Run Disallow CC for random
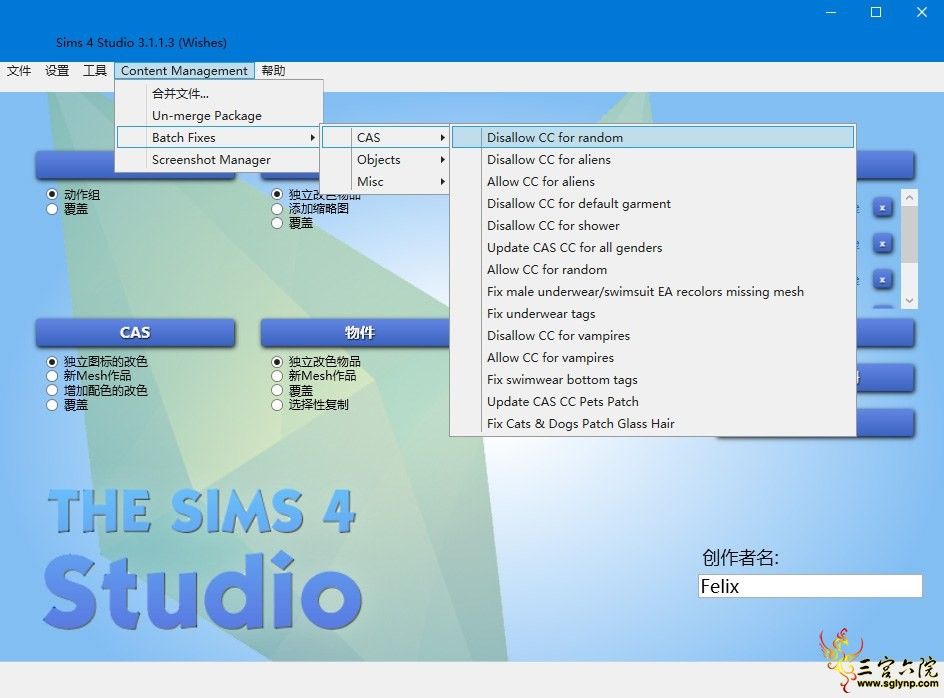944x698 pixels. tap(653, 137)
